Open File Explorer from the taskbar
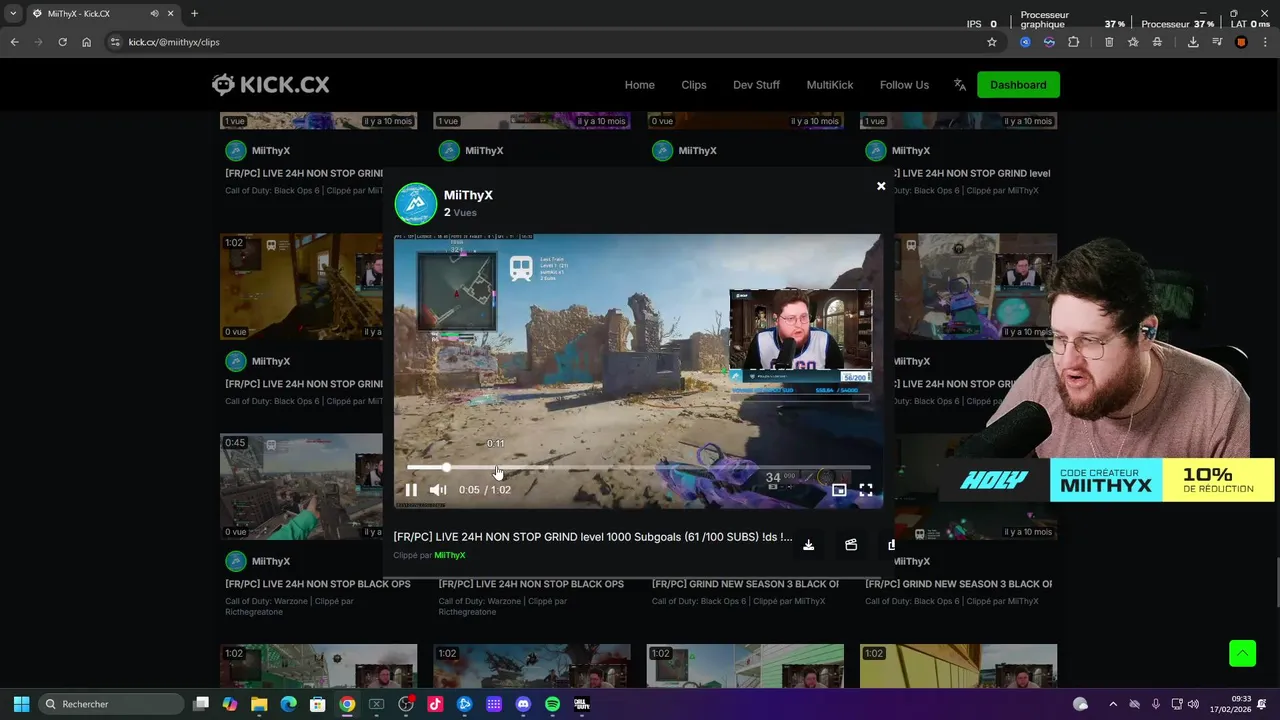Viewport: 1280px width, 720px height. click(x=259, y=704)
